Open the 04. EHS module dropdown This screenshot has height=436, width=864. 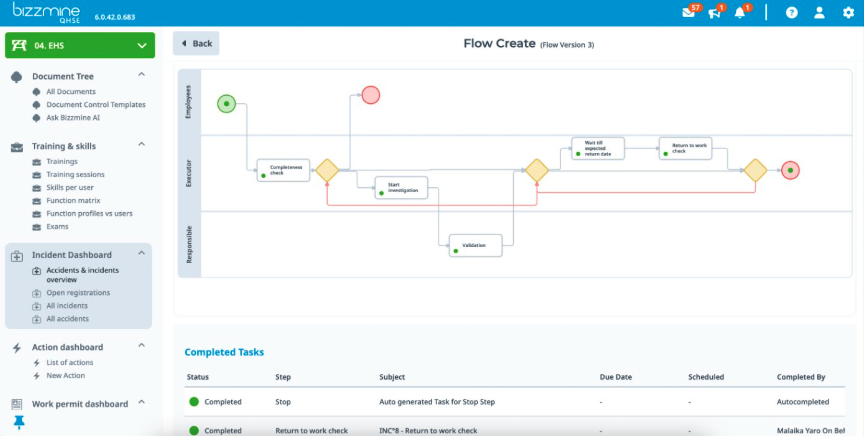click(x=80, y=45)
